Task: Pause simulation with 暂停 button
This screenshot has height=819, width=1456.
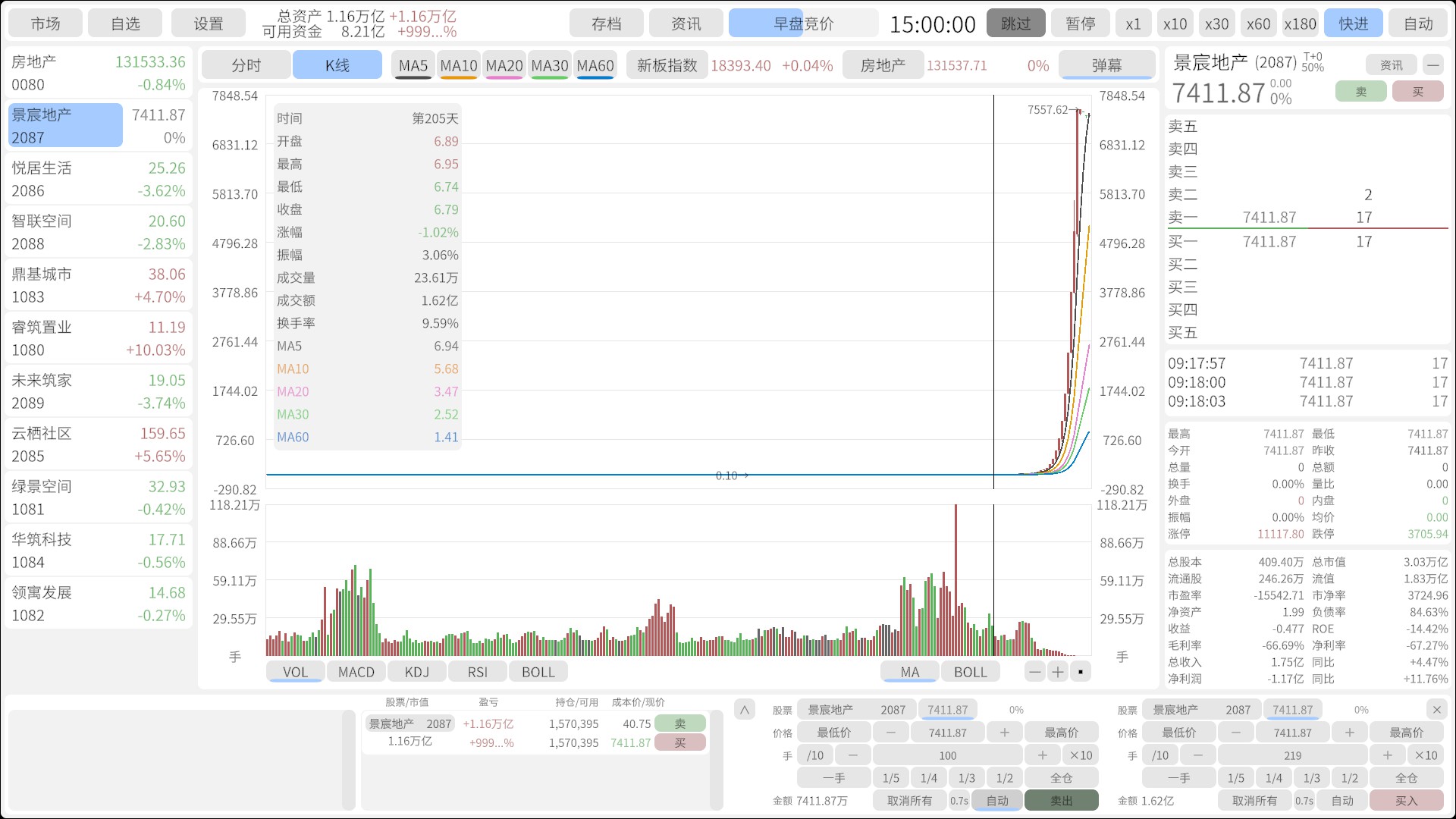Action: tap(1080, 24)
